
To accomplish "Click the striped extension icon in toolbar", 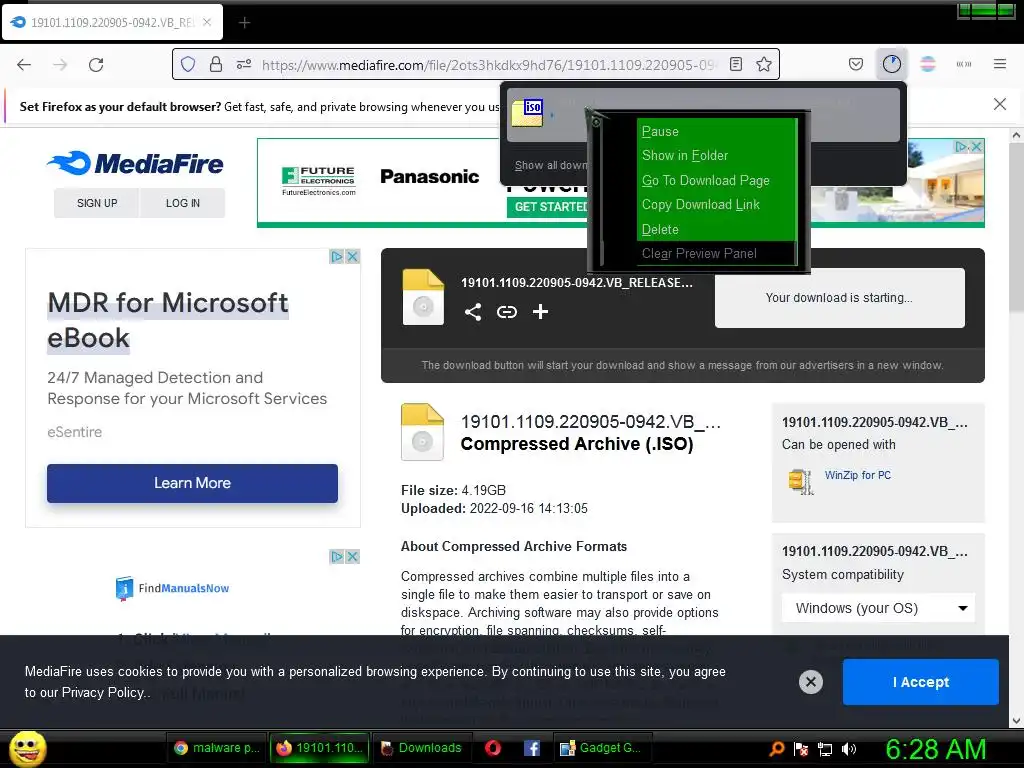I will pyautogui.click(x=928, y=64).
